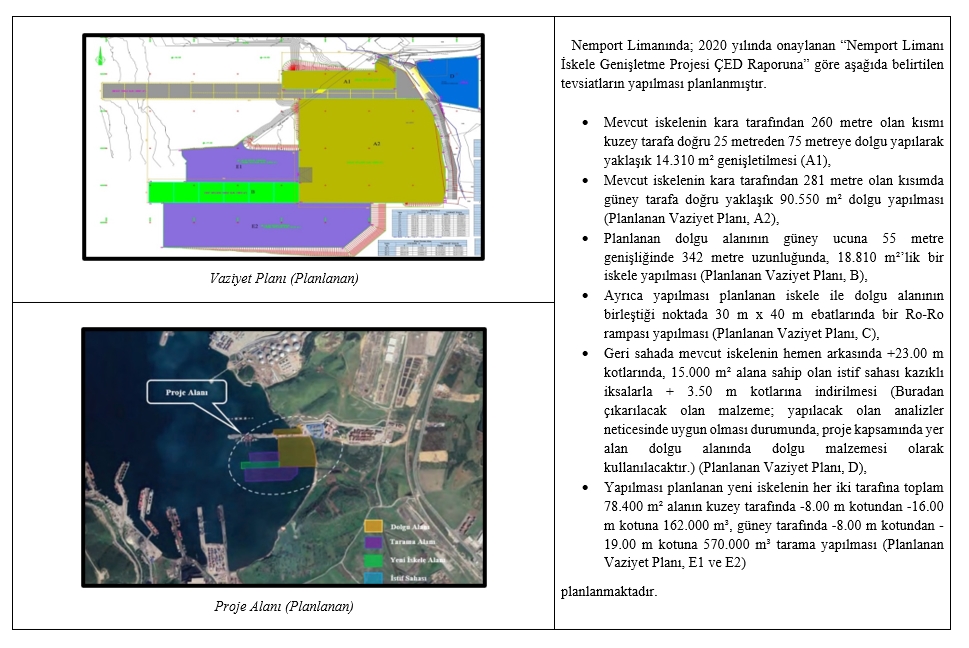Click the intro paragraph starting "Nemport Limanında"
This screenshot has height=648, width=969.
click(752, 64)
